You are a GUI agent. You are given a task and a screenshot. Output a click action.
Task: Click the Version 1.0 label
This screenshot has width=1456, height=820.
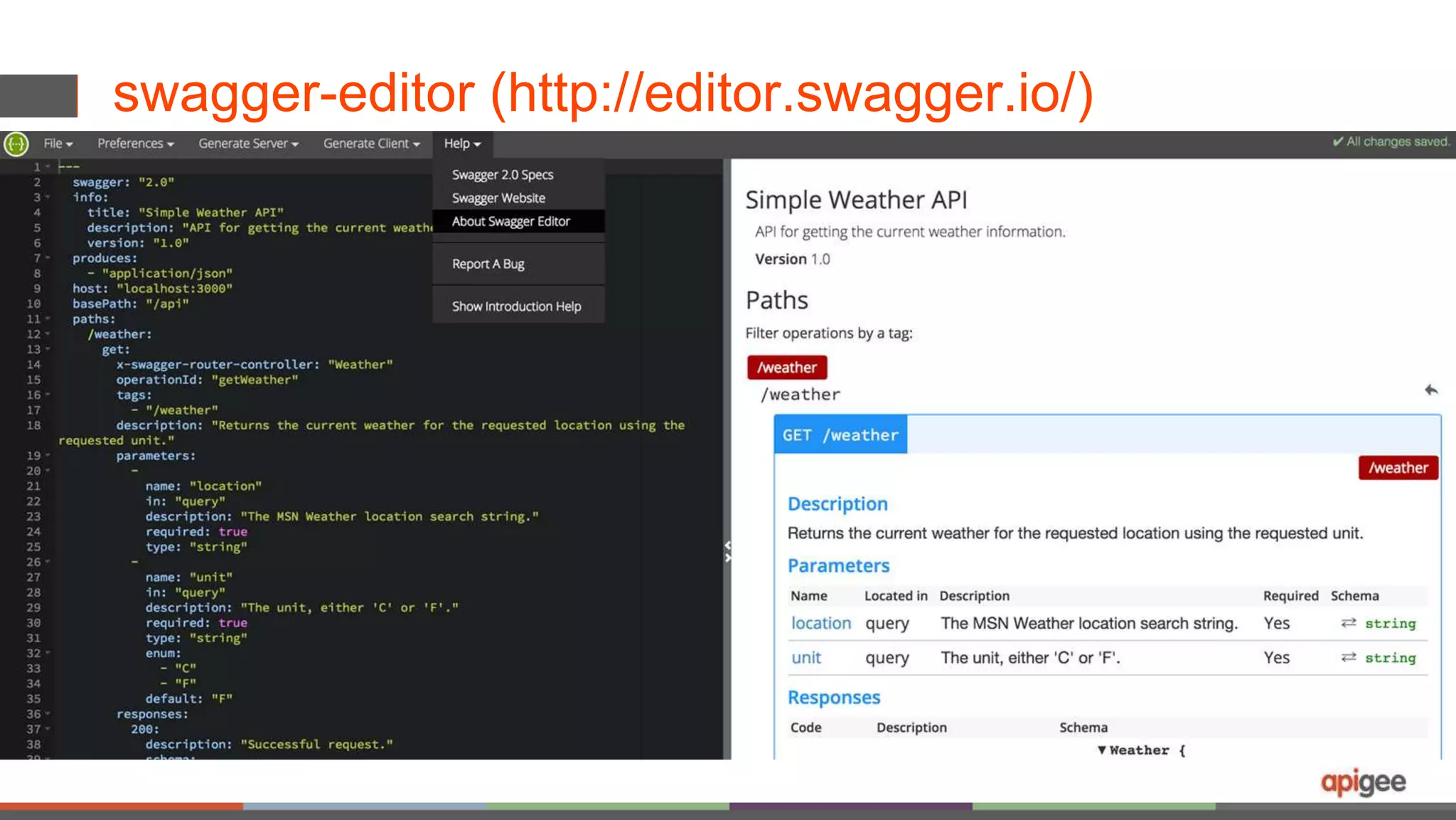pos(792,260)
